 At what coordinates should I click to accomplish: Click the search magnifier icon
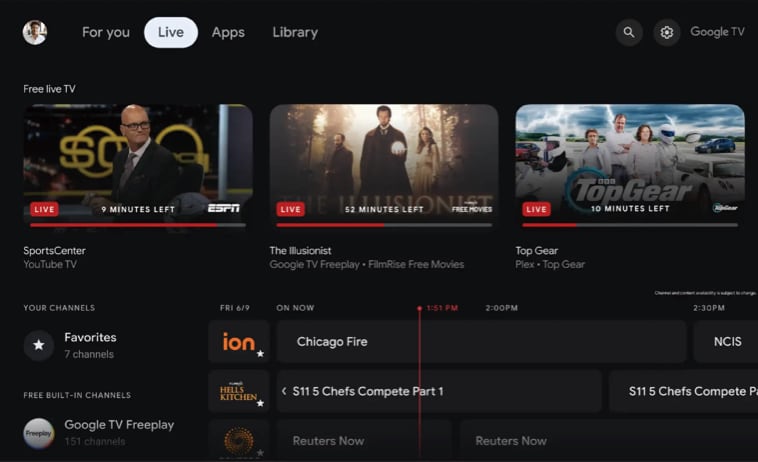(x=629, y=32)
